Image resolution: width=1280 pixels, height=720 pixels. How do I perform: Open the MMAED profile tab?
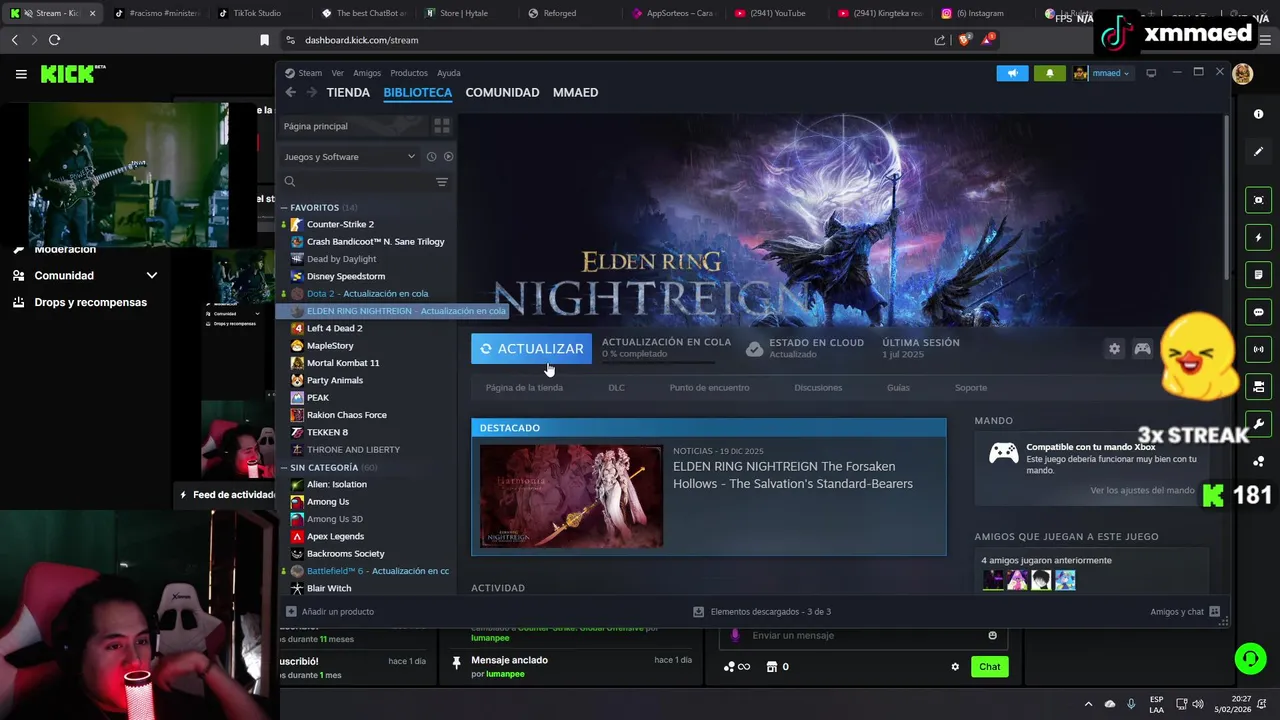[575, 92]
